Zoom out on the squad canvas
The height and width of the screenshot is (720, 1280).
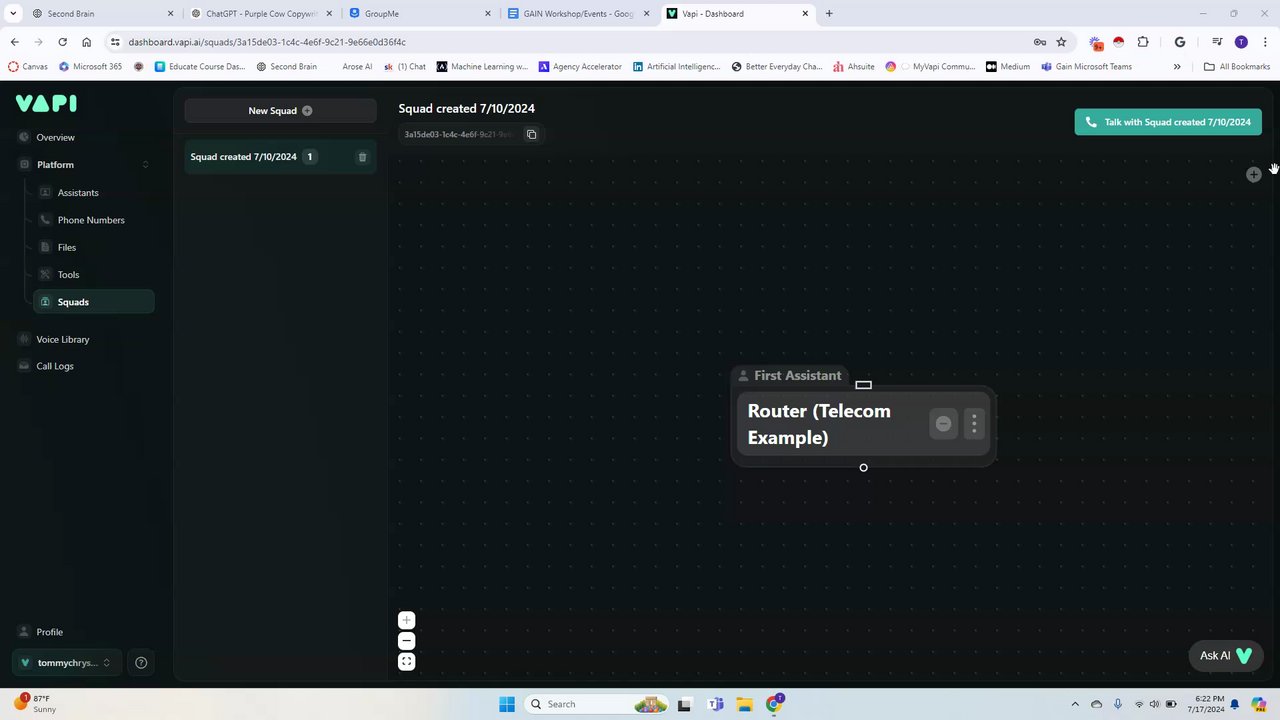click(406, 641)
